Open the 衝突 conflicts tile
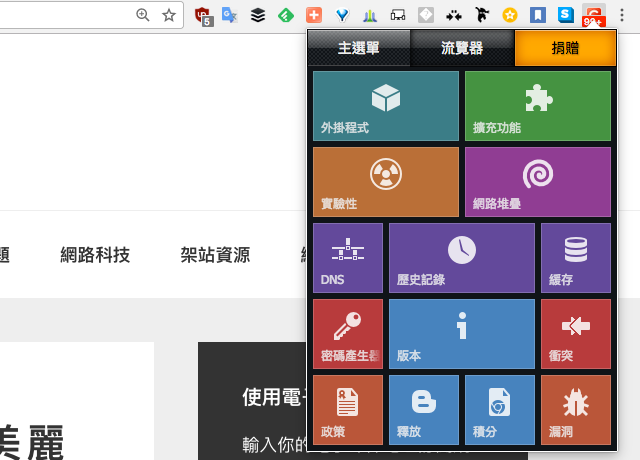The width and height of the screenshot is (640, 460). (575, 334)
